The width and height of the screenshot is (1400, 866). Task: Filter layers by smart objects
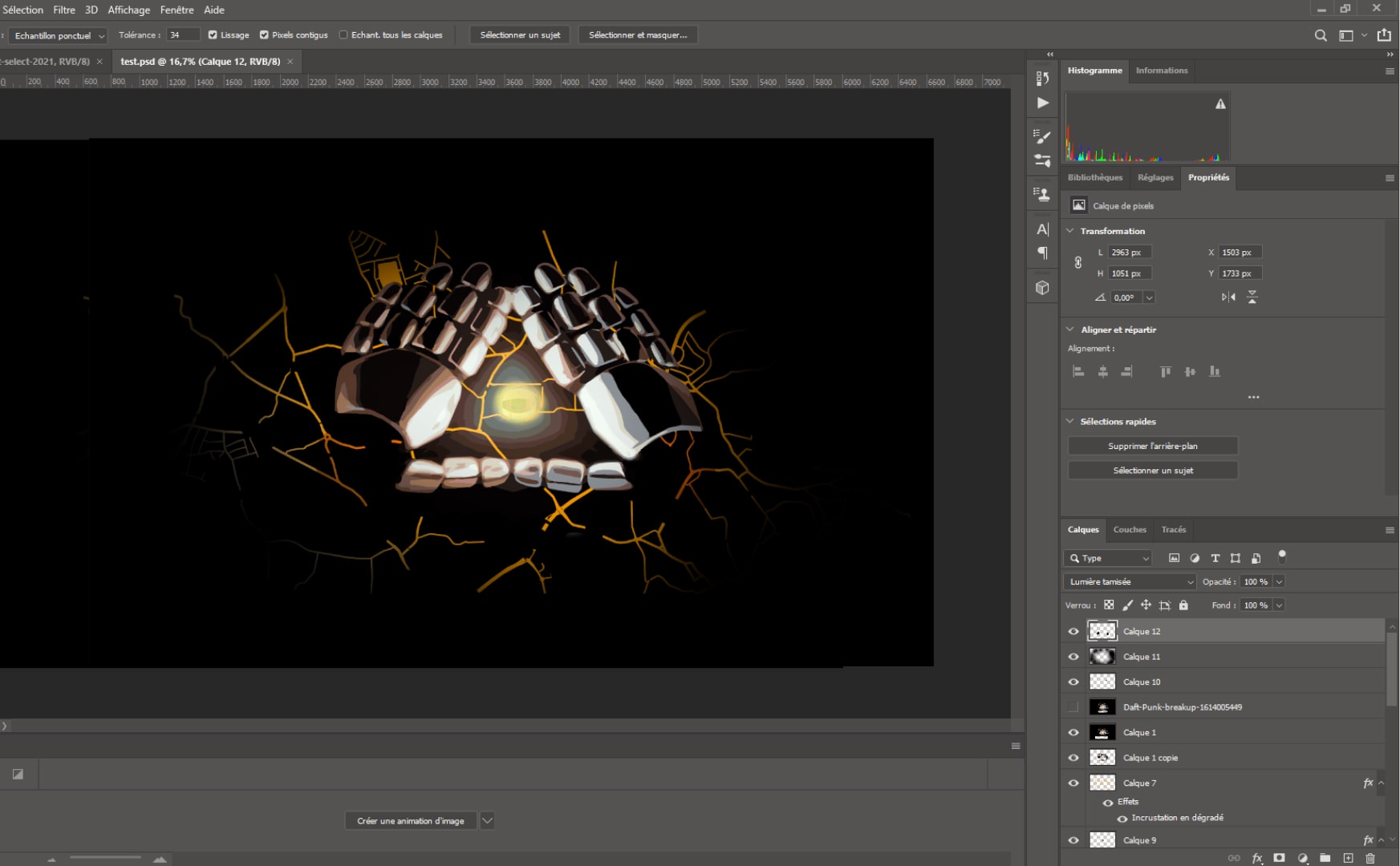click(1256, 558)
